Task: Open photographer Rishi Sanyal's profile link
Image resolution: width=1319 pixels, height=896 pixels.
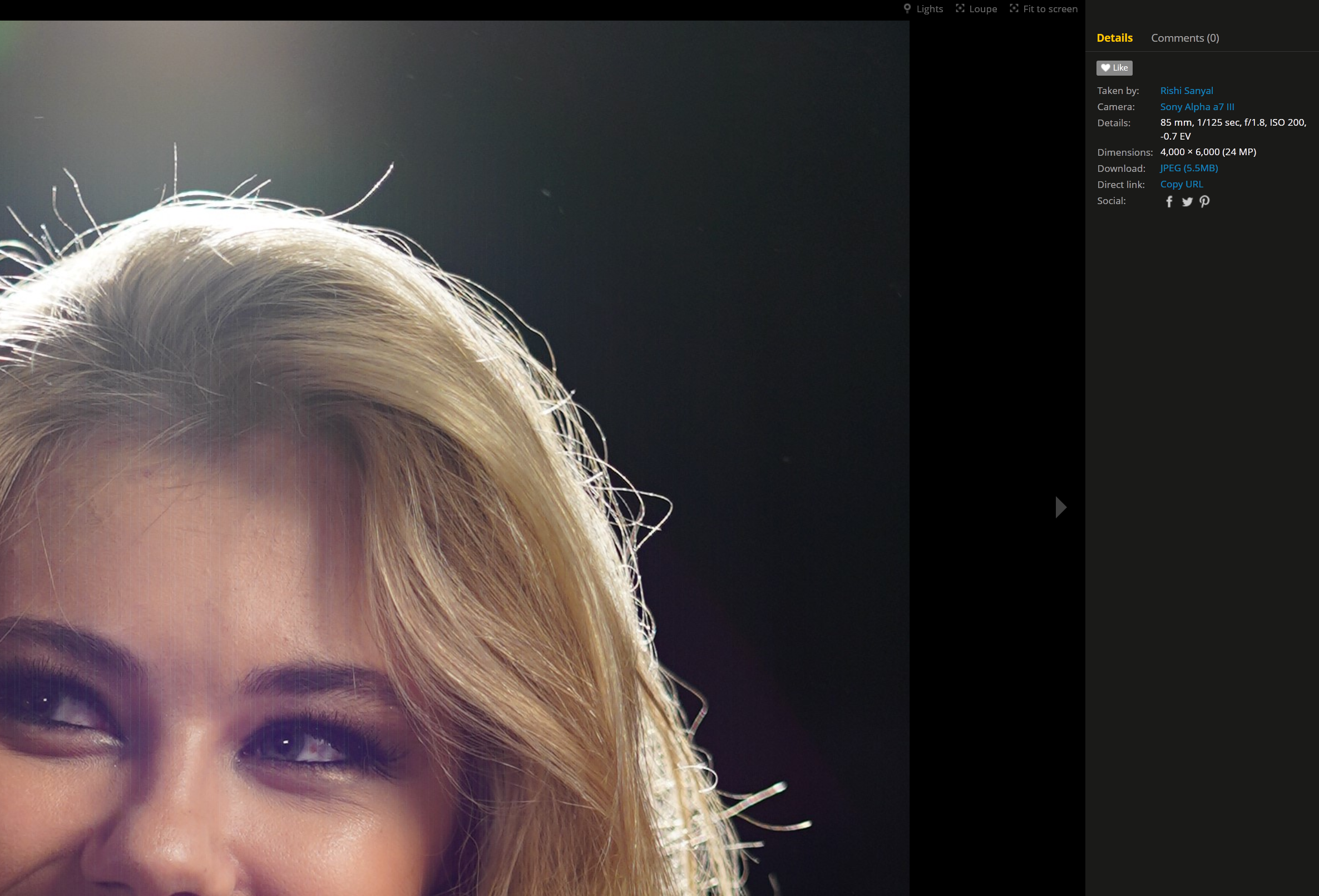Action: [1186, 91]
